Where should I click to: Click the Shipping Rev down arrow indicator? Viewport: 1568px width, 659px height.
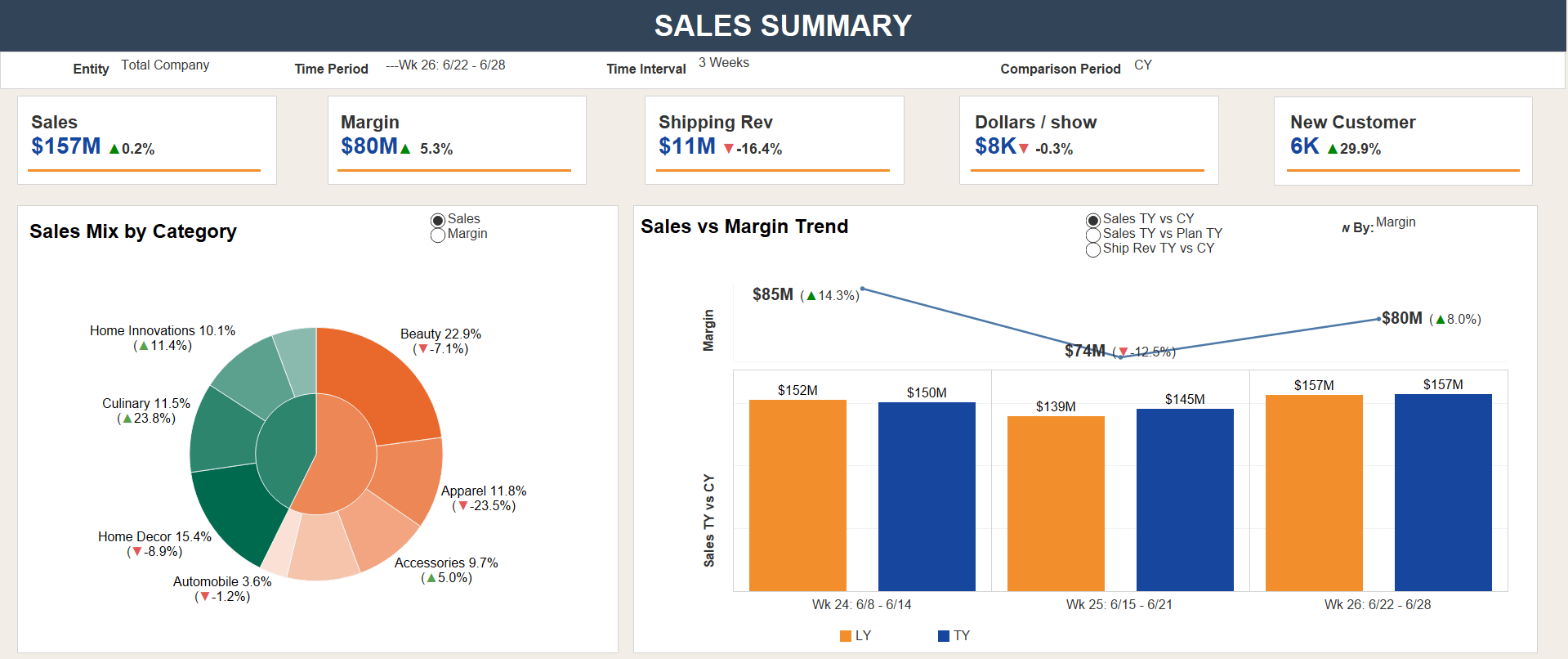point(729,149)
